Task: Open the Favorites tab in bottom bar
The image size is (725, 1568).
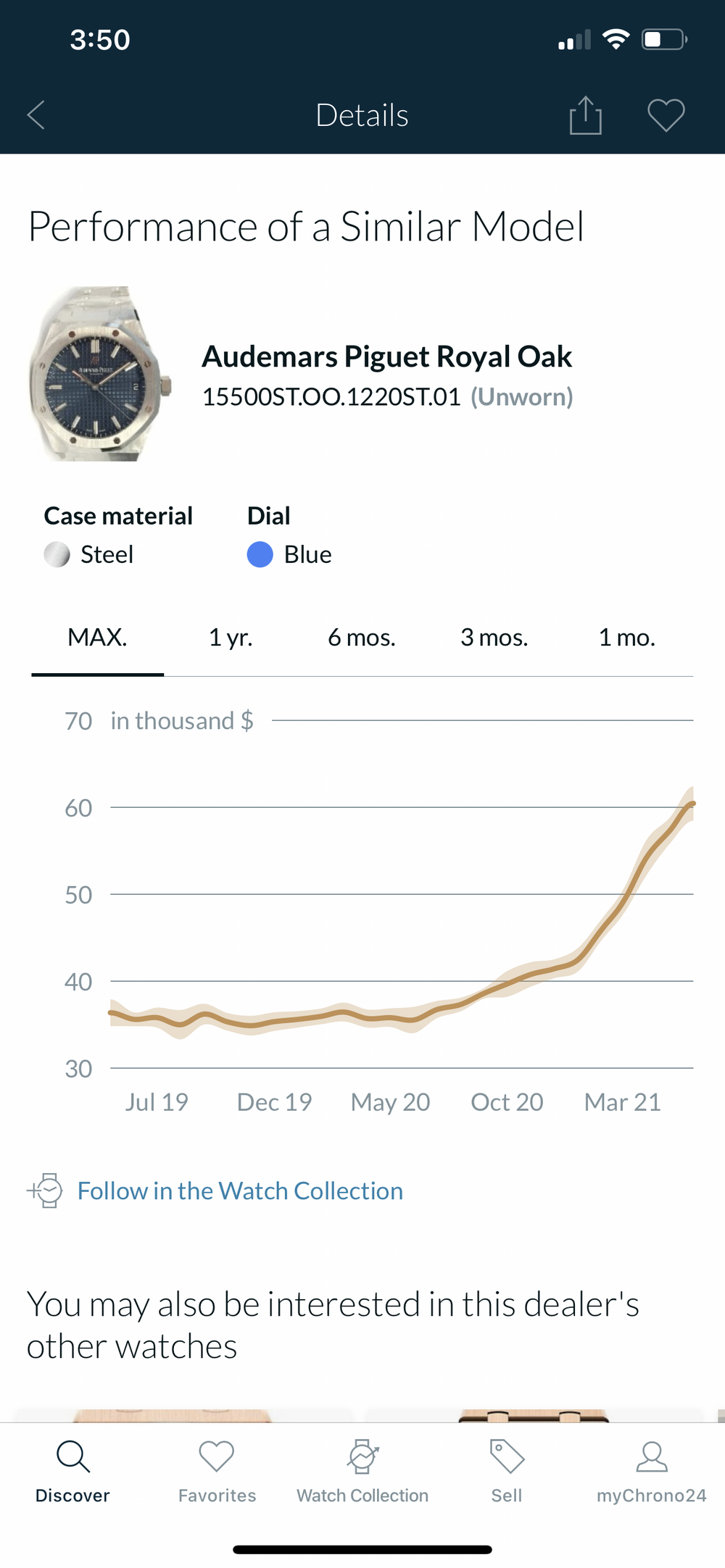Action: click(x=217, y=1471)
